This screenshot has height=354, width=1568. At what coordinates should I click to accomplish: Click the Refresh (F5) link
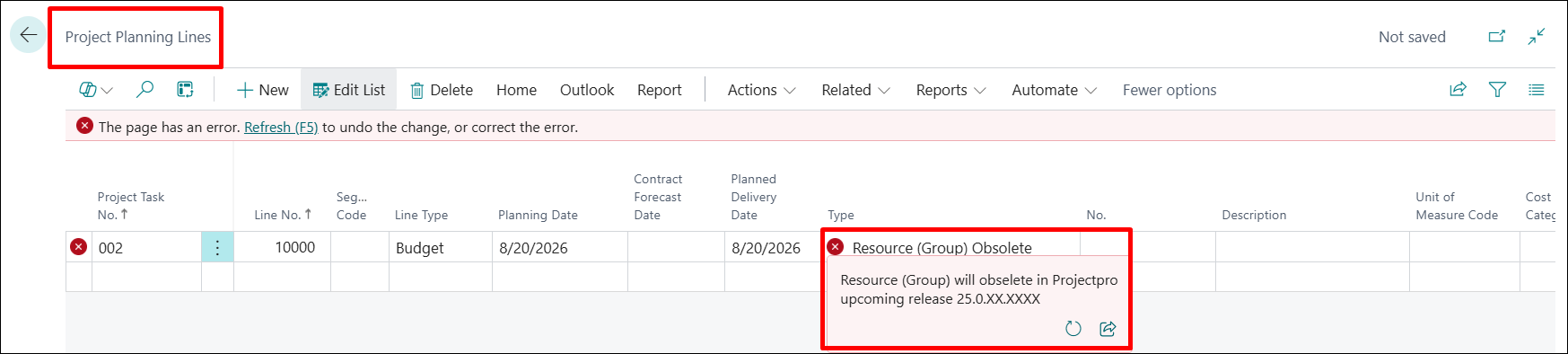coord(281,128)
